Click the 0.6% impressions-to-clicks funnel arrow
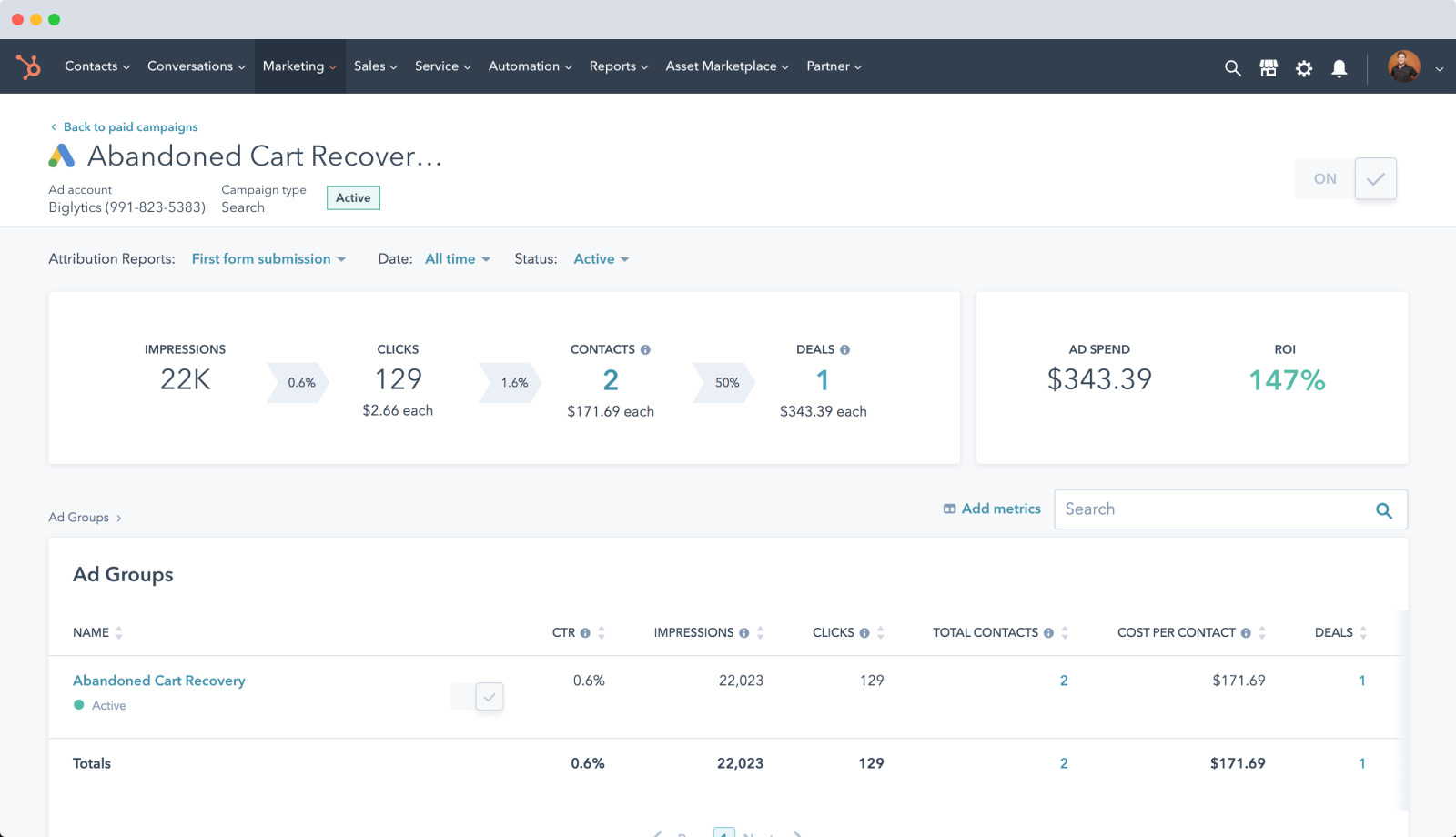Image resolution: width=1456 pixels, height=837 pixels. 298,383
